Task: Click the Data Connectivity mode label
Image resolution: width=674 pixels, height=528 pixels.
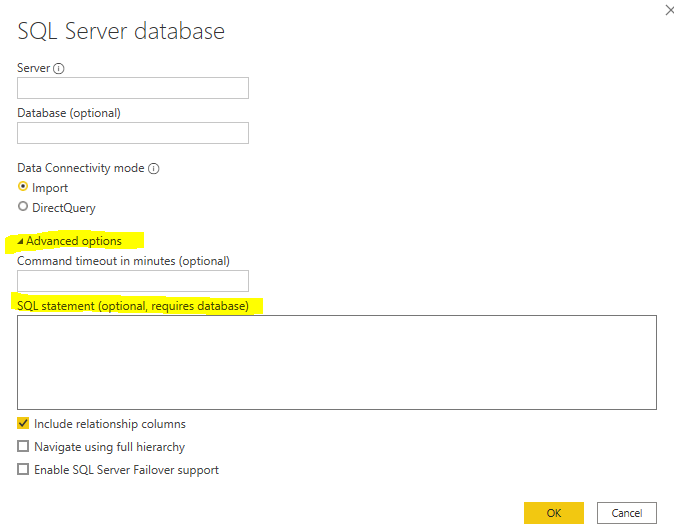Action: point(81,168)
